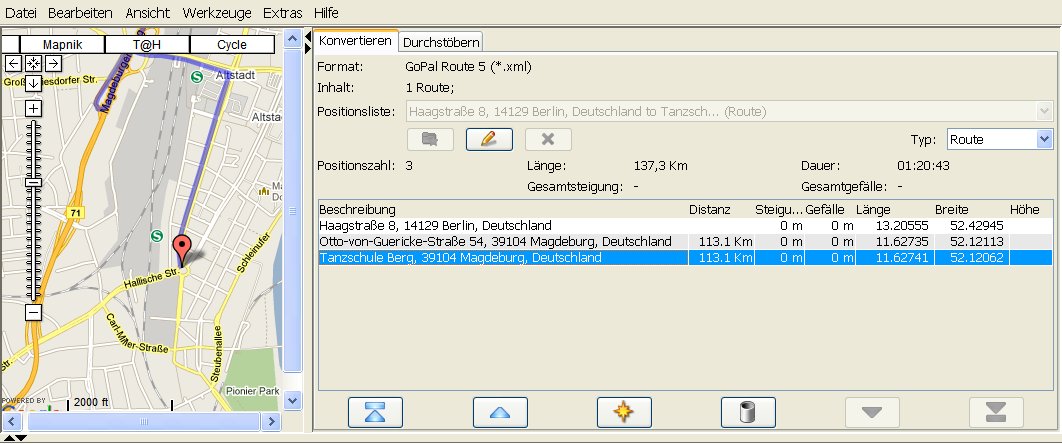The width and height of the screenshot is (1062, 444).
Task: Collapse the map panel using divider arrow
Action: (x=307, y=37)
